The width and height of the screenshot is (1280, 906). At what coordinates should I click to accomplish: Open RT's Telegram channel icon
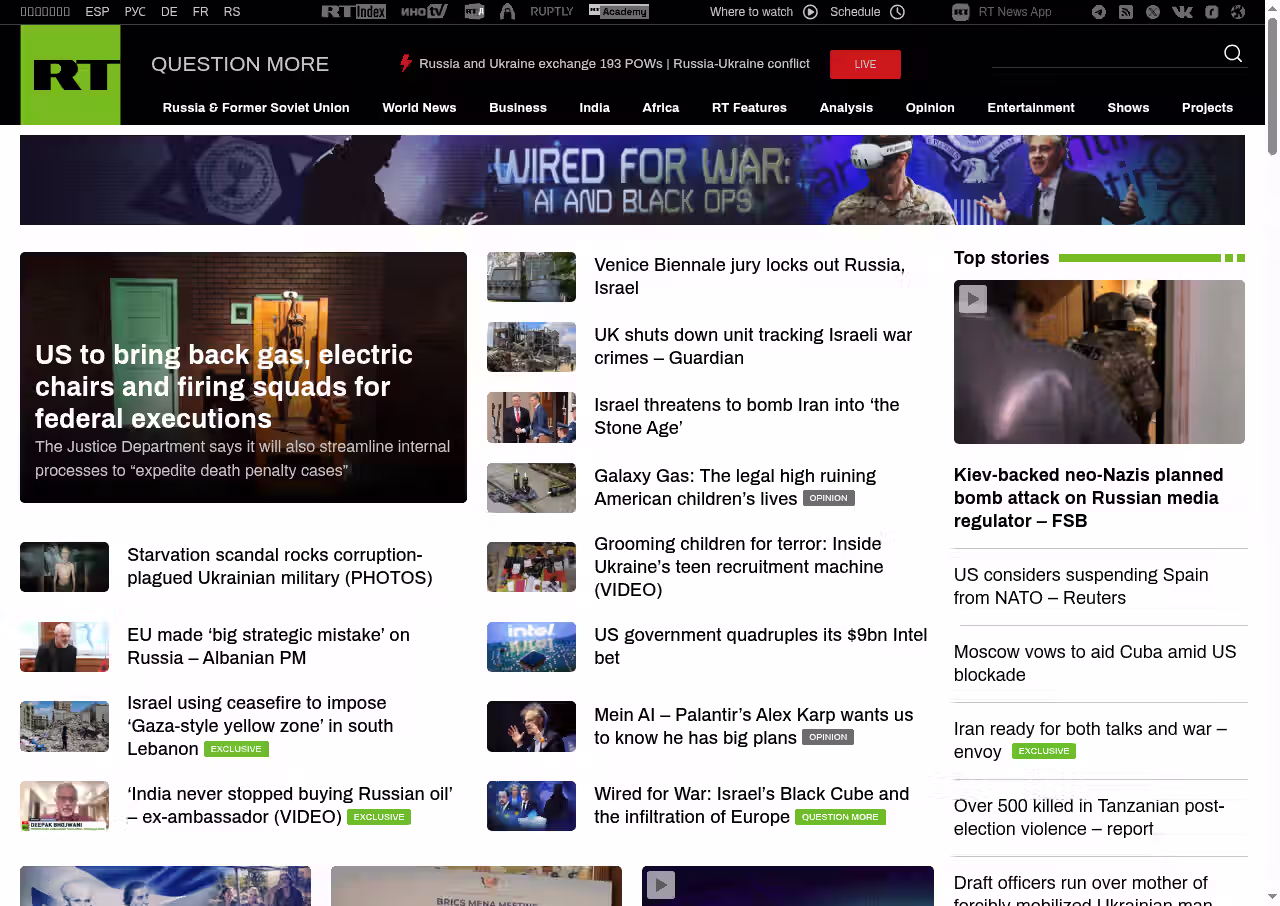[x=1099, y=12]
